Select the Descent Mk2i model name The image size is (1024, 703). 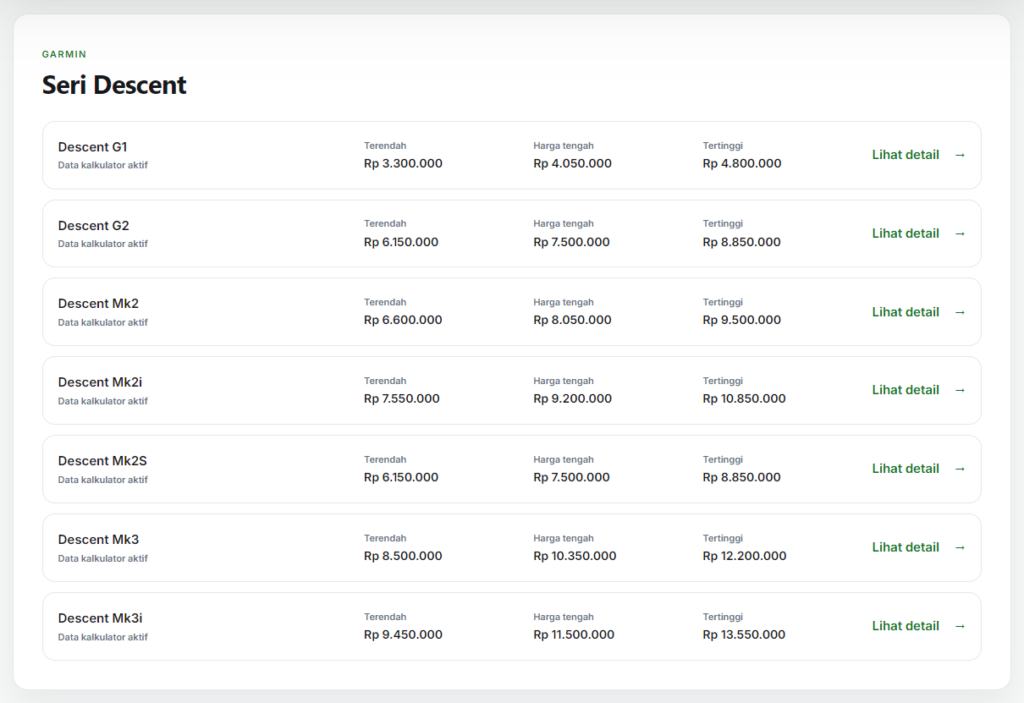coord(100,382)
